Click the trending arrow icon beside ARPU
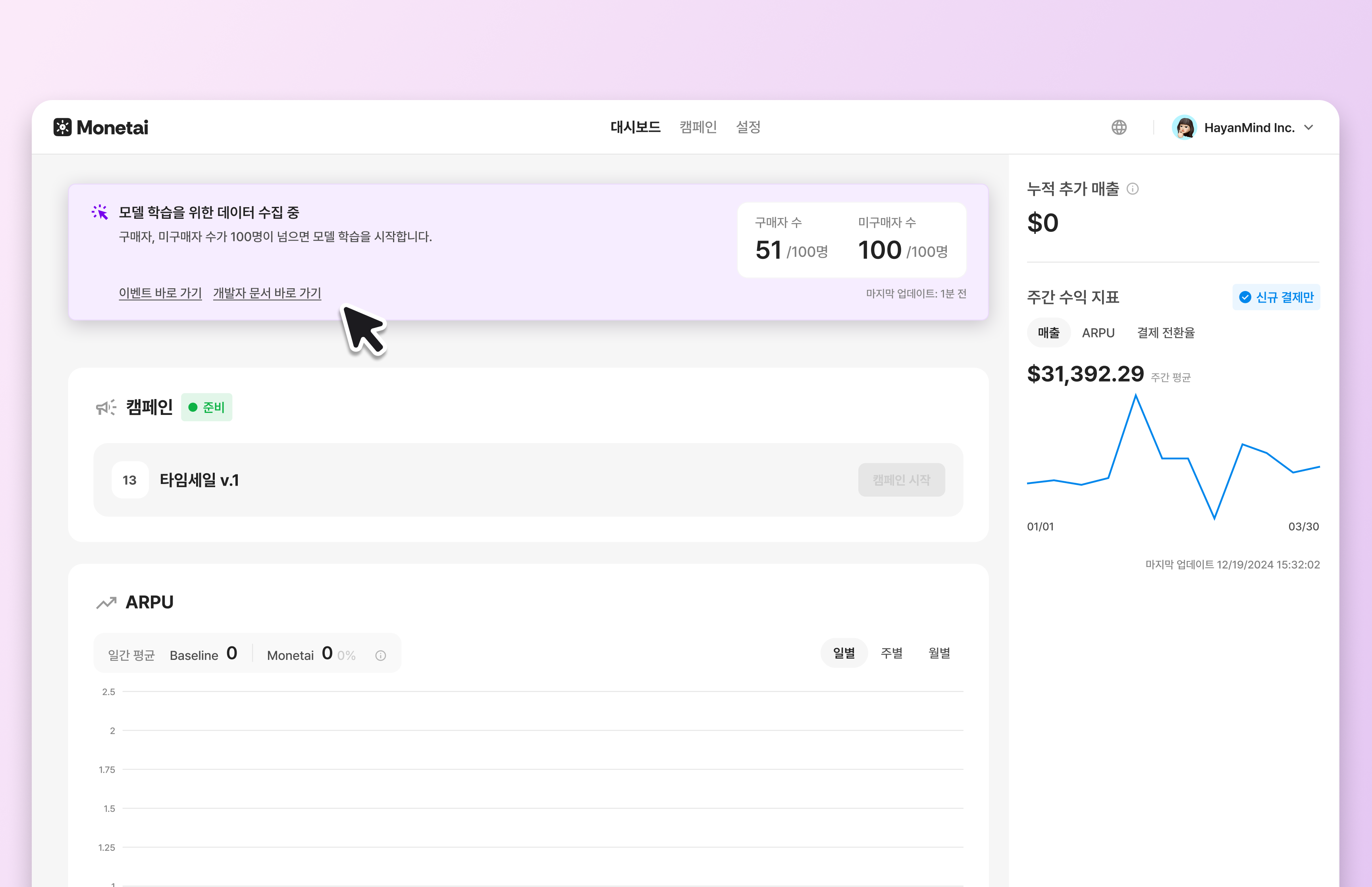The height and width of the screenshot is (887, 1372). click(x=106, y=602)
